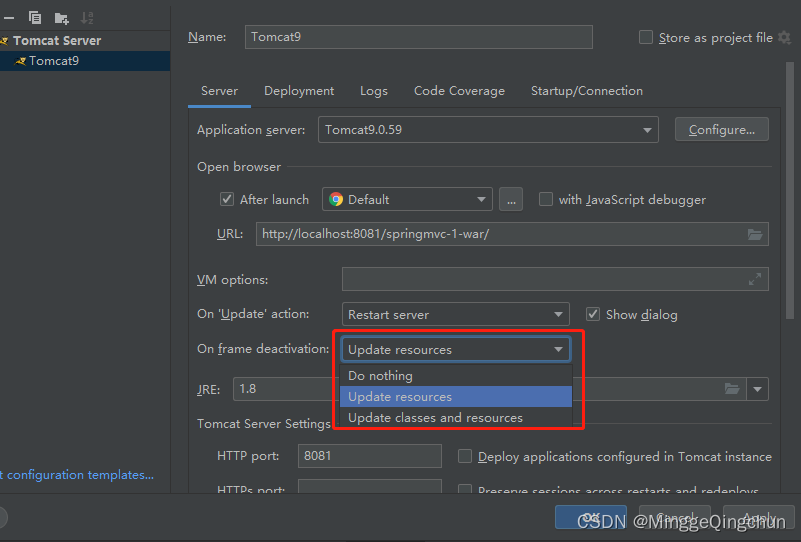Toggle the After launch checkbox
The image size is (801, 542).
(x=227, y=199)
